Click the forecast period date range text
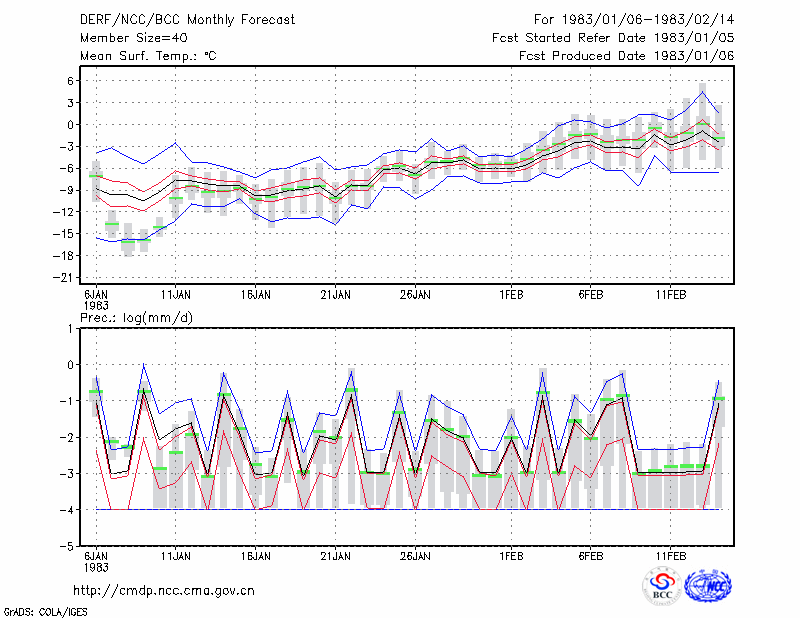 (634, 20)
